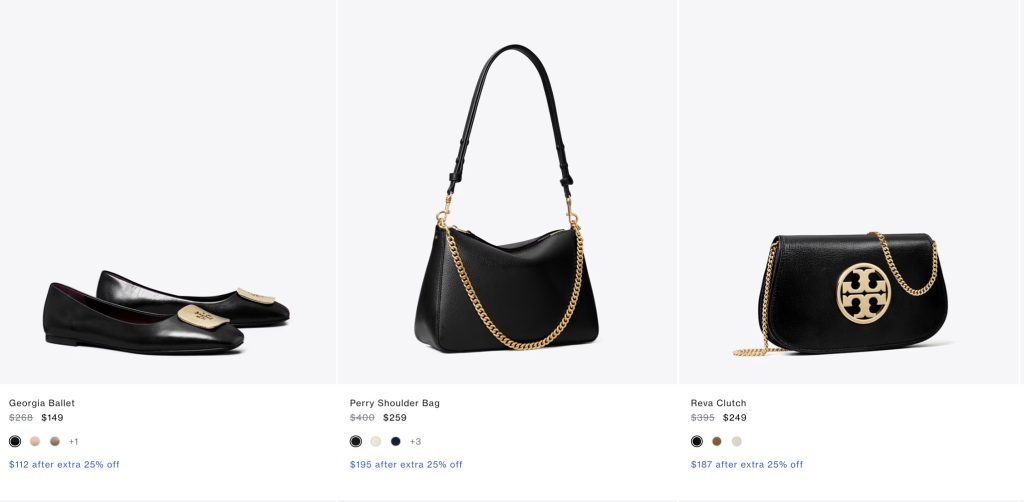Choose brown Reva Clutch color

(717, 441)
